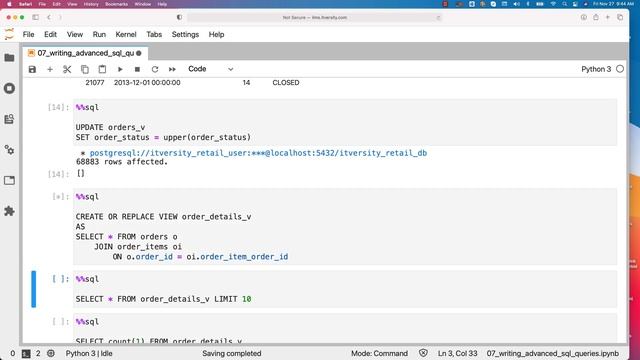Restart kernel and run all cells icon
640x360 pixels.
(x=172, y=69)
